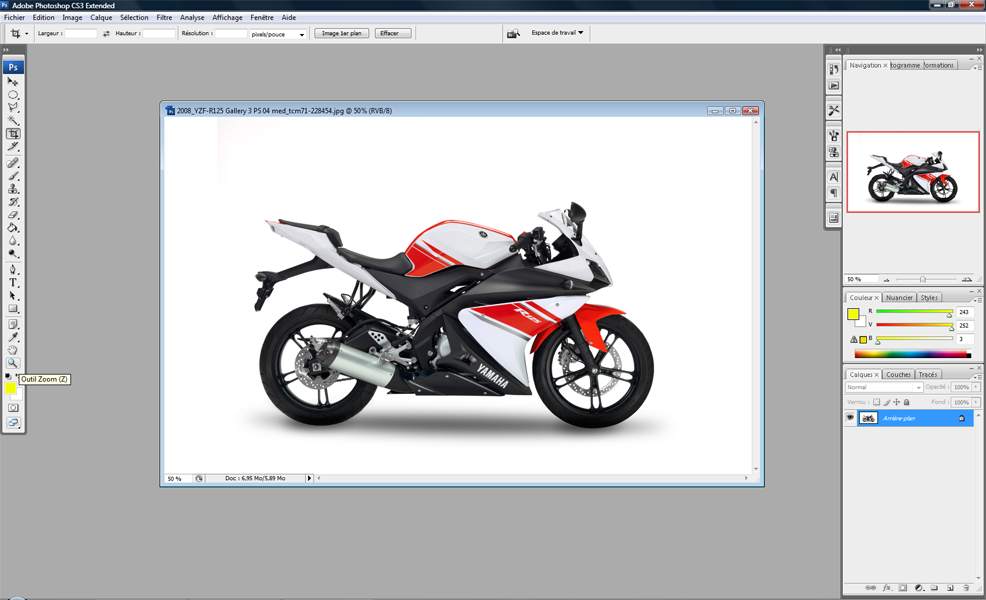Image resolution: width=986 pixels, height=600 pixels.
Task: Toggle lock image pixels
Action: pos(887,402)
